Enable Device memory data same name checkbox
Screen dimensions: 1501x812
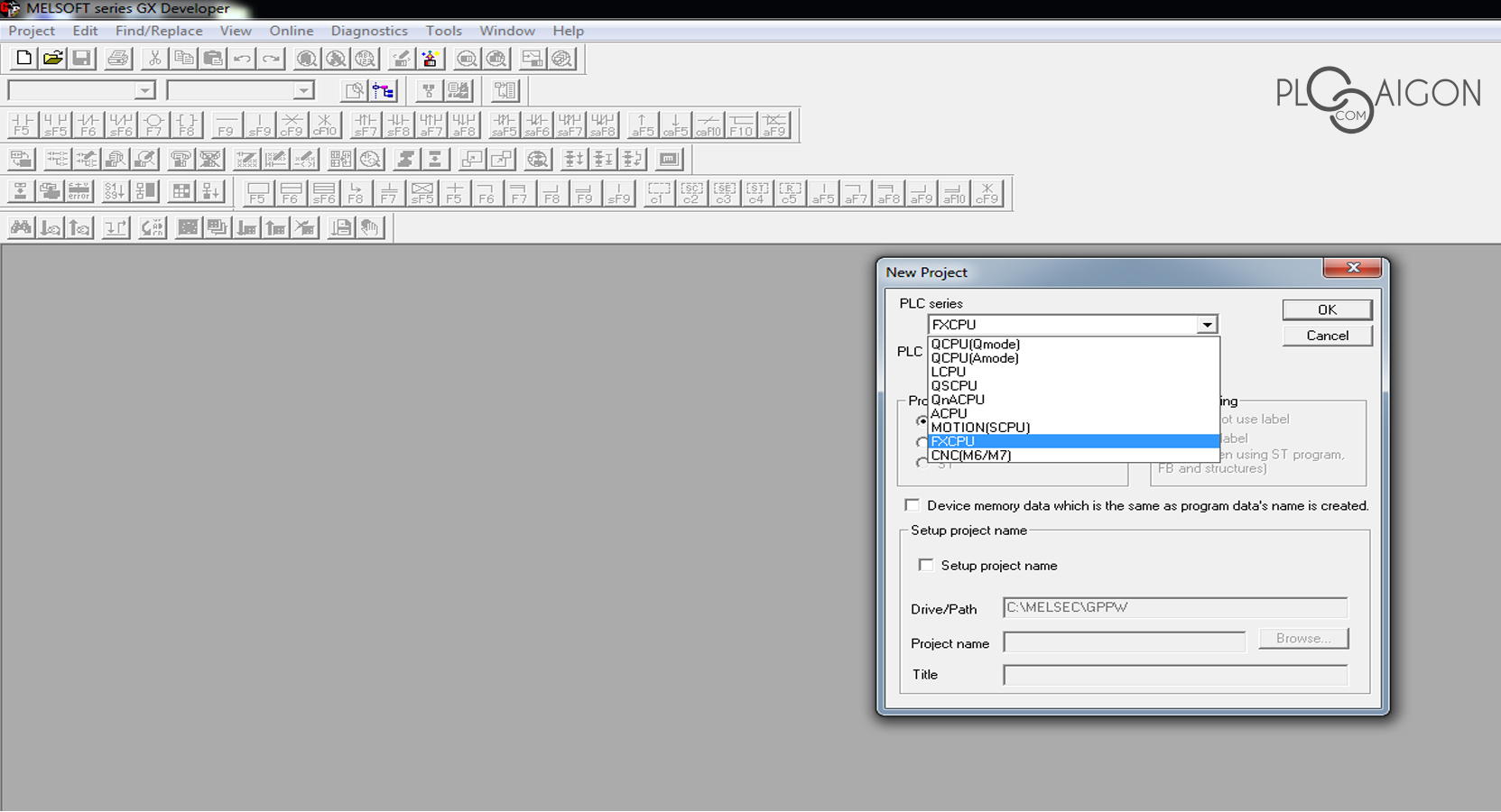click(913, 505)
